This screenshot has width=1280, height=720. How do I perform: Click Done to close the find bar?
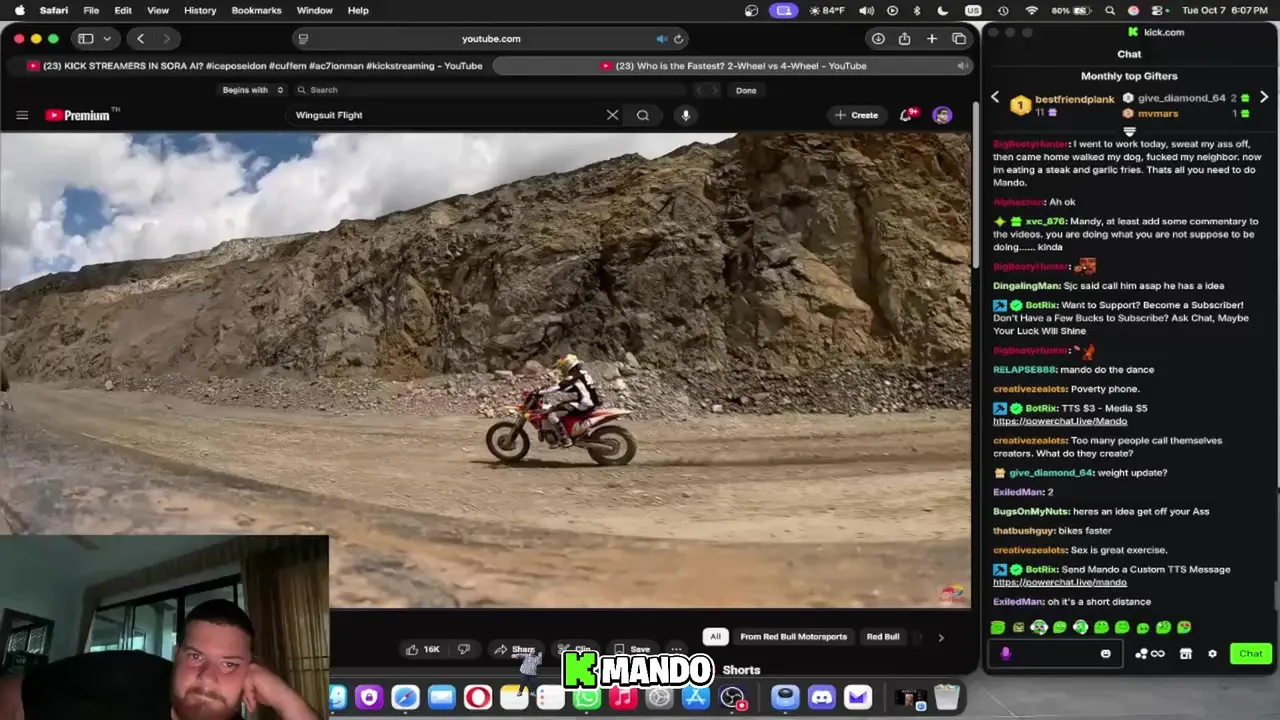[746, 90]
